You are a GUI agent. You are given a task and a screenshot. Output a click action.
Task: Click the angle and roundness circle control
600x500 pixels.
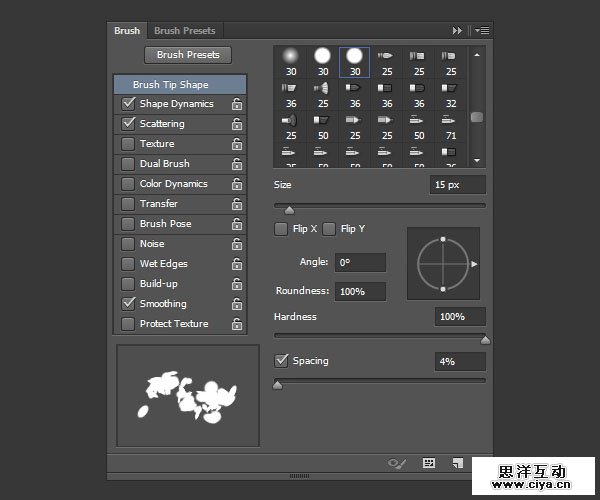(x=443, y=264)
